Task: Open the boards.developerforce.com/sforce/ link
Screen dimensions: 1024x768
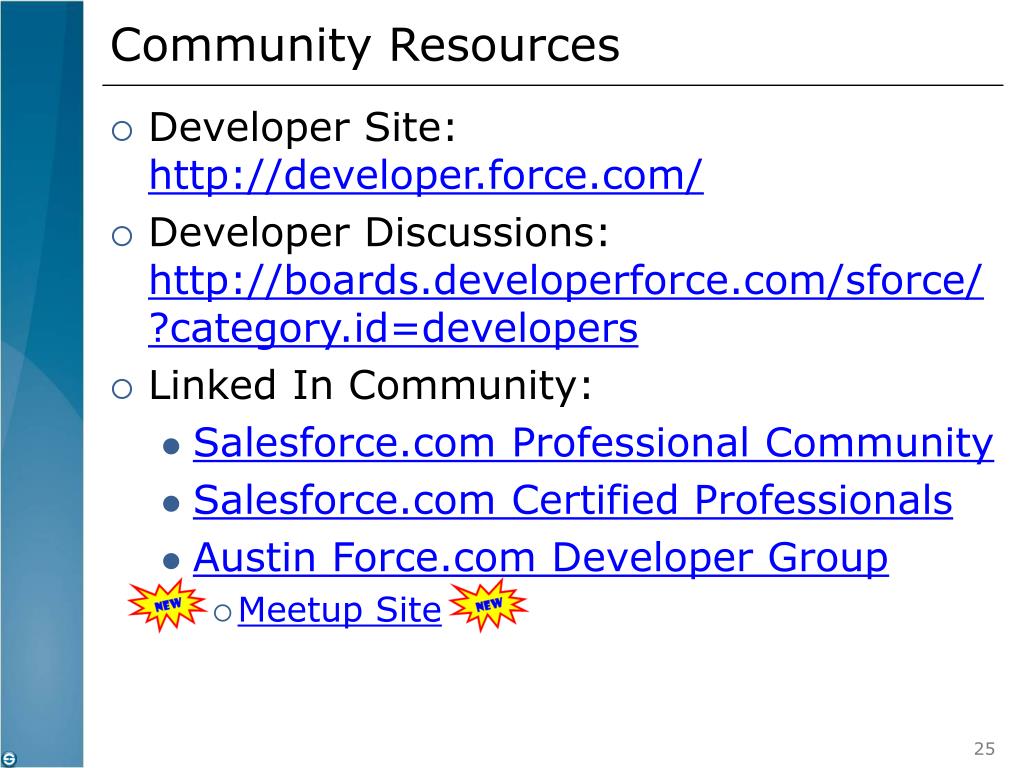Action: click(566, 281)
